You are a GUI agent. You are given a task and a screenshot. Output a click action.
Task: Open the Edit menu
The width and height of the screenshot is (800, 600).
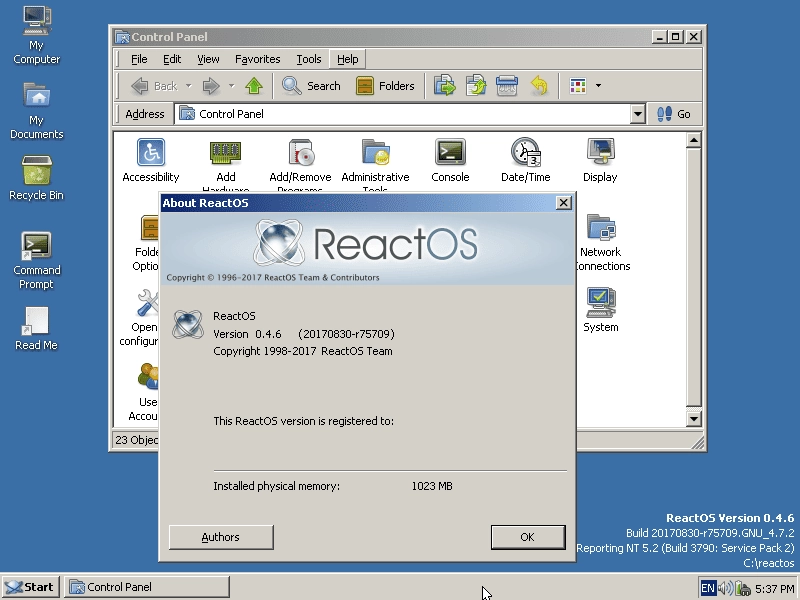coord(172,59)
